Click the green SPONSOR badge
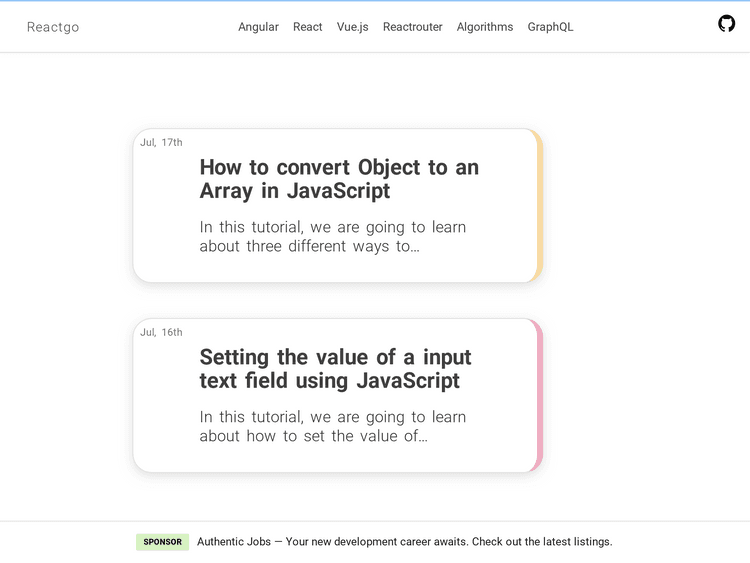Screen dimensions: 750x563 (163, 542)
